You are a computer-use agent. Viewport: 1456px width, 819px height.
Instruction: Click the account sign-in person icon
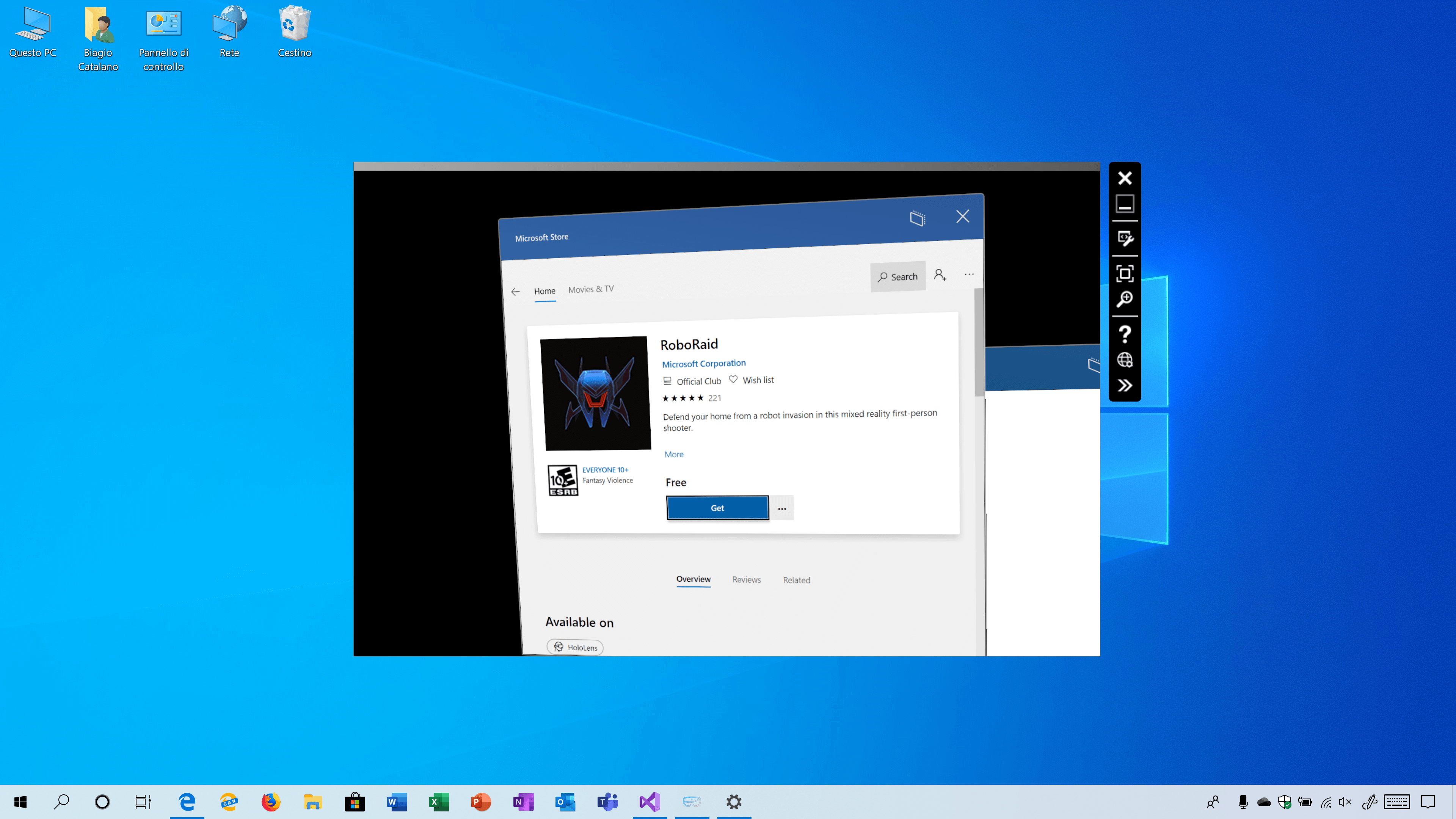pyautogui.click(x=940, y=275)
